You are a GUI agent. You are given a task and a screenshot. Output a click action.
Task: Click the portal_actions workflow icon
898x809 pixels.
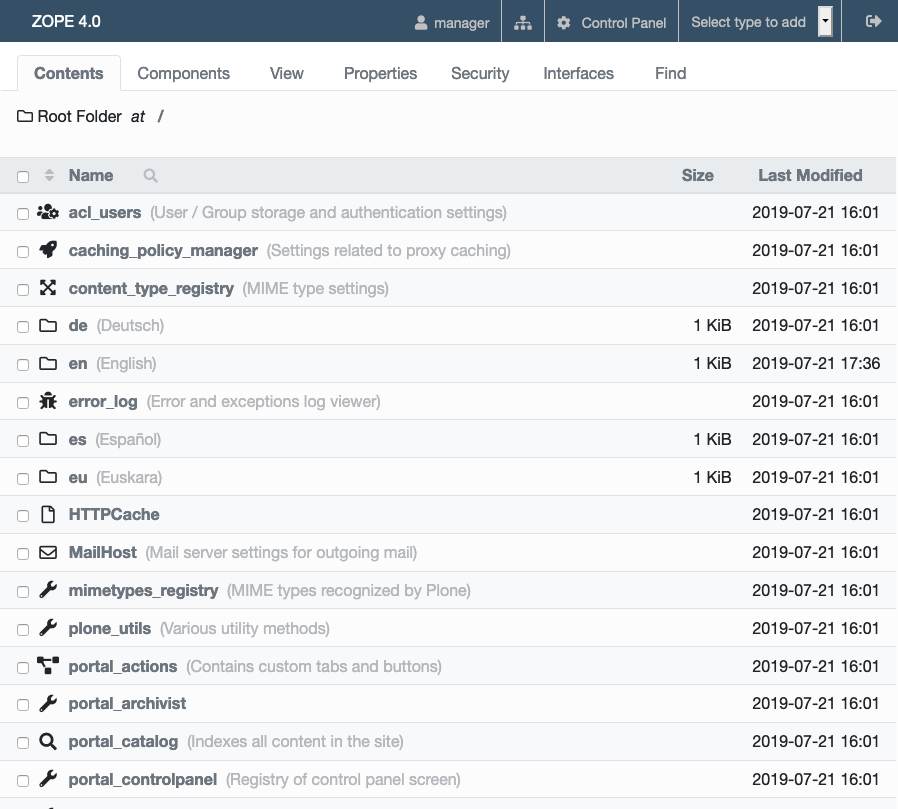click(48, 666)
